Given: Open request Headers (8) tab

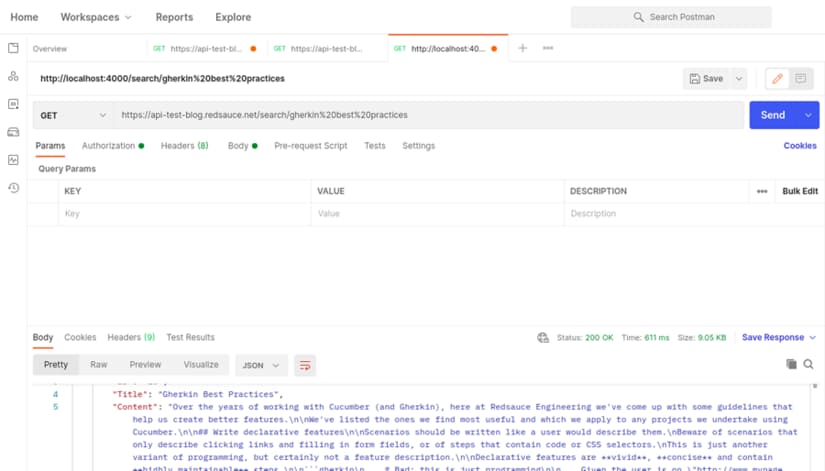Looking at the screenshot, I should pos(185,146).
